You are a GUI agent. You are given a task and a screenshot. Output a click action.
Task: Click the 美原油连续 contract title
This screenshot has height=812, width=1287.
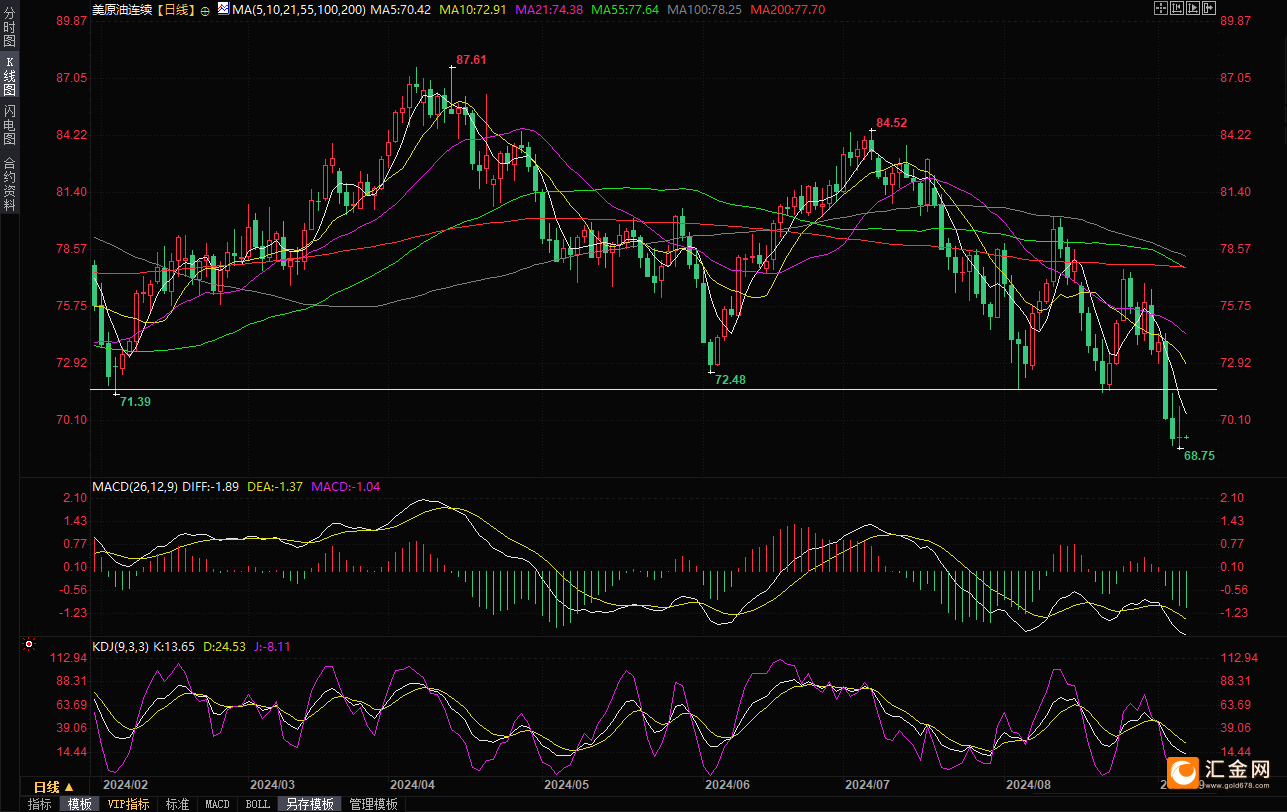click(123, 9)
